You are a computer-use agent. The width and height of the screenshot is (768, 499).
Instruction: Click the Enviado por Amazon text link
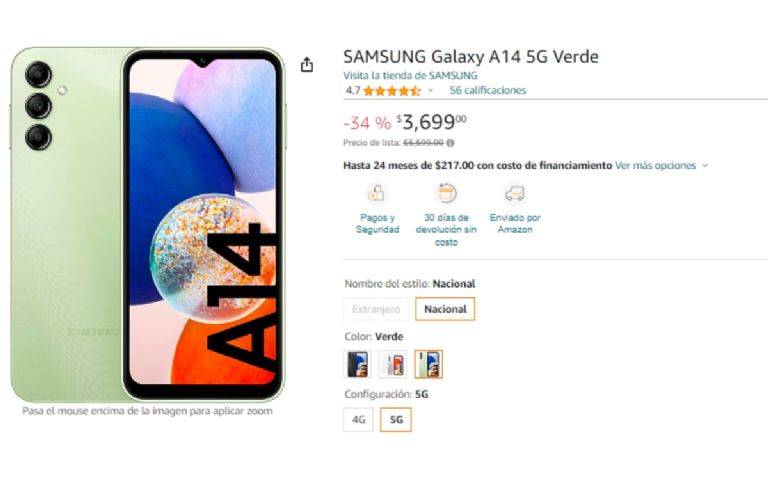coord(515,223)
